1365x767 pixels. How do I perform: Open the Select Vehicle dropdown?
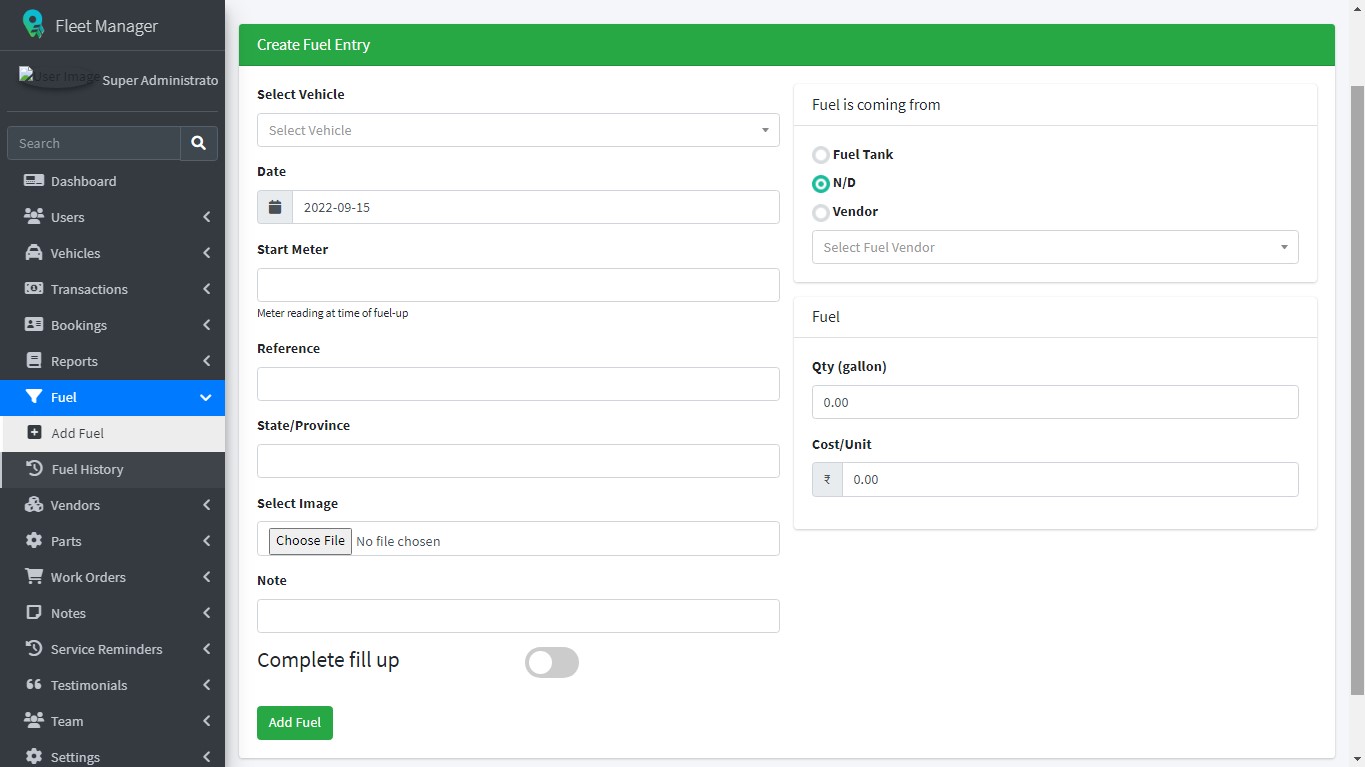pos(518,130)
